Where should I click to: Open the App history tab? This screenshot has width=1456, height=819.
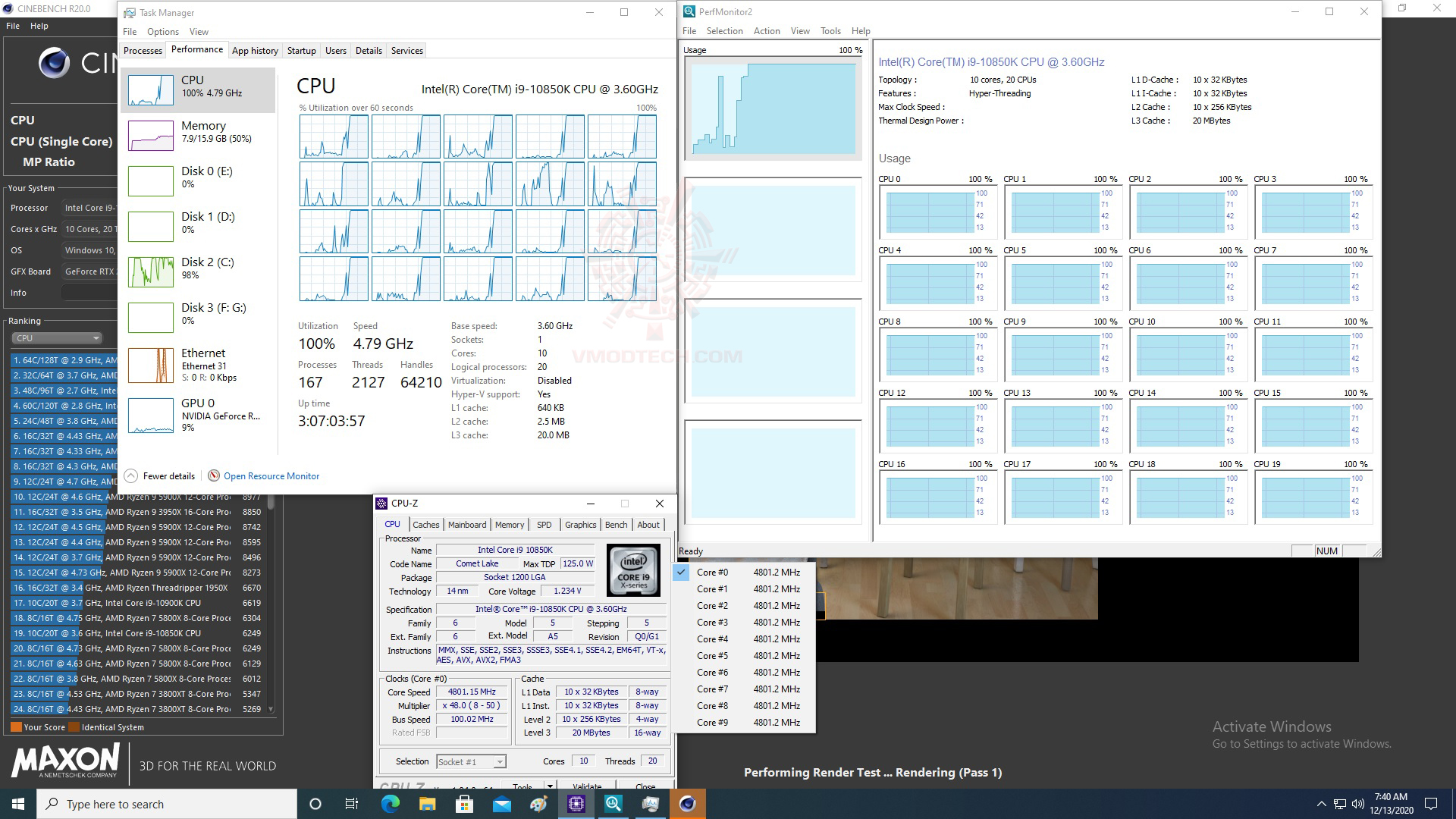pos(255,51)
